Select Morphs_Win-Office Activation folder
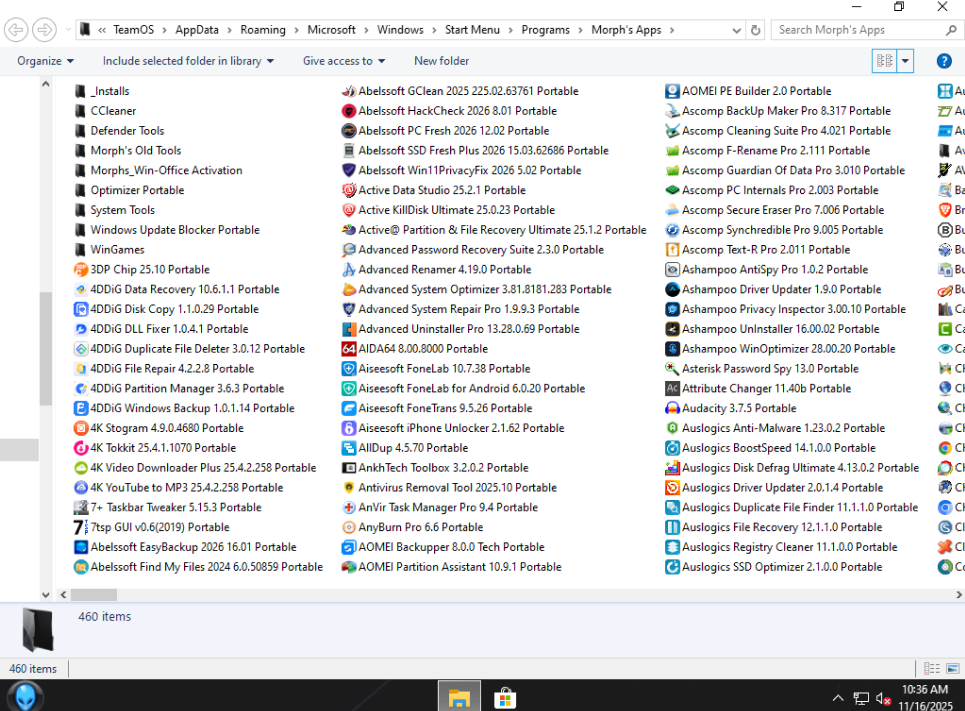The image size is (965, 711). [x=158, y=171]
